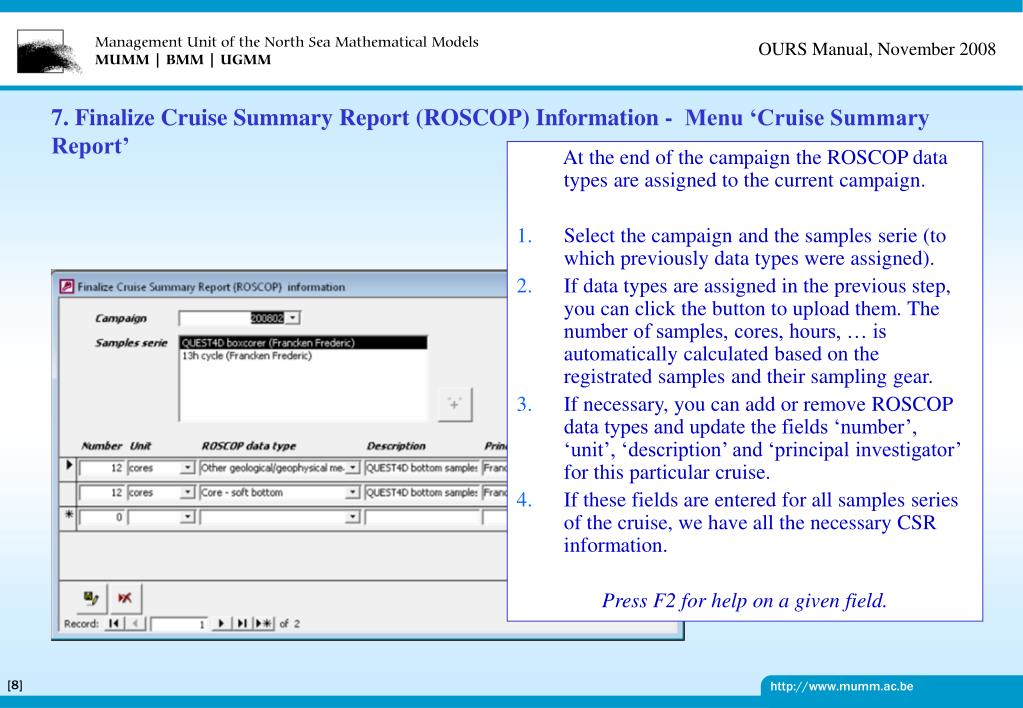Viewport: 1023px width, 708px height.
Task: Click second row 'cores' unit text
Action: 141,492
